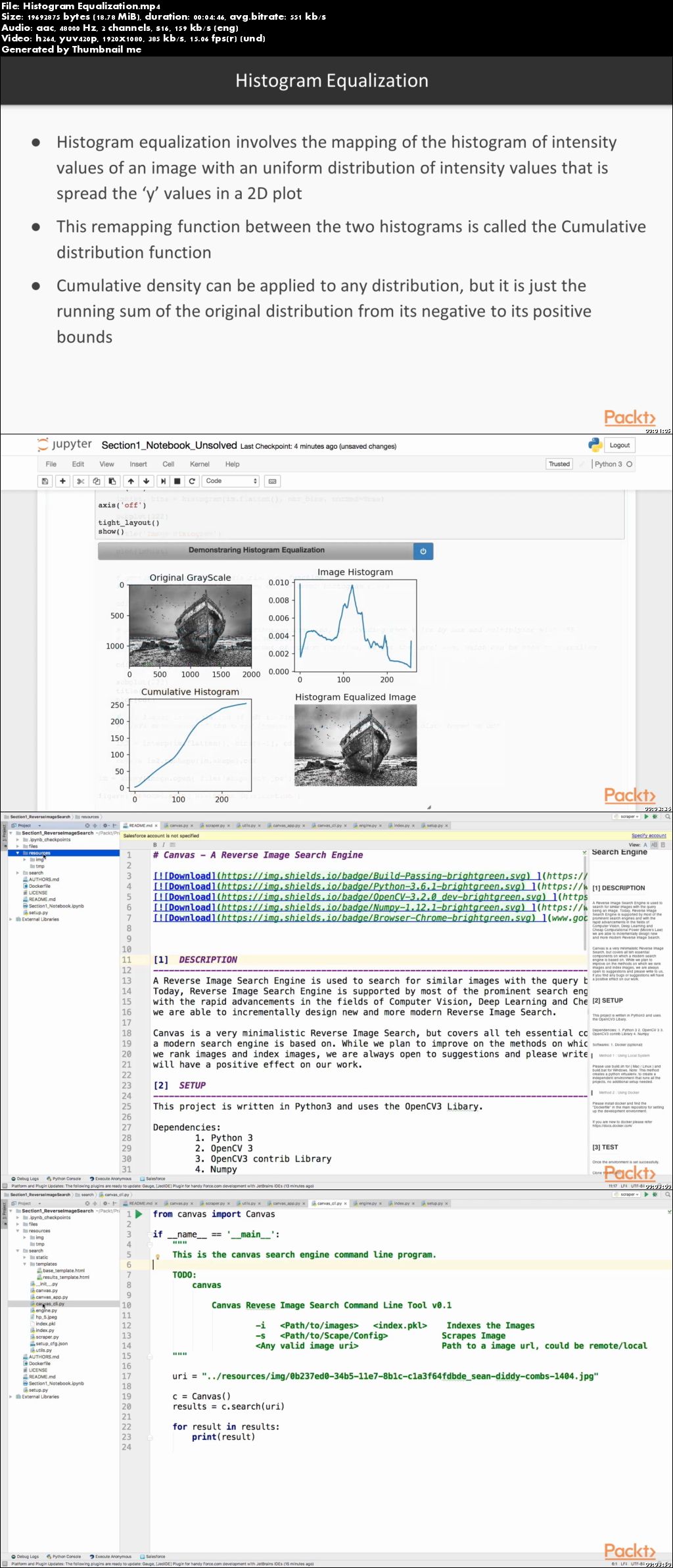Expand the search folder in README editor frame

click(18, 873)
